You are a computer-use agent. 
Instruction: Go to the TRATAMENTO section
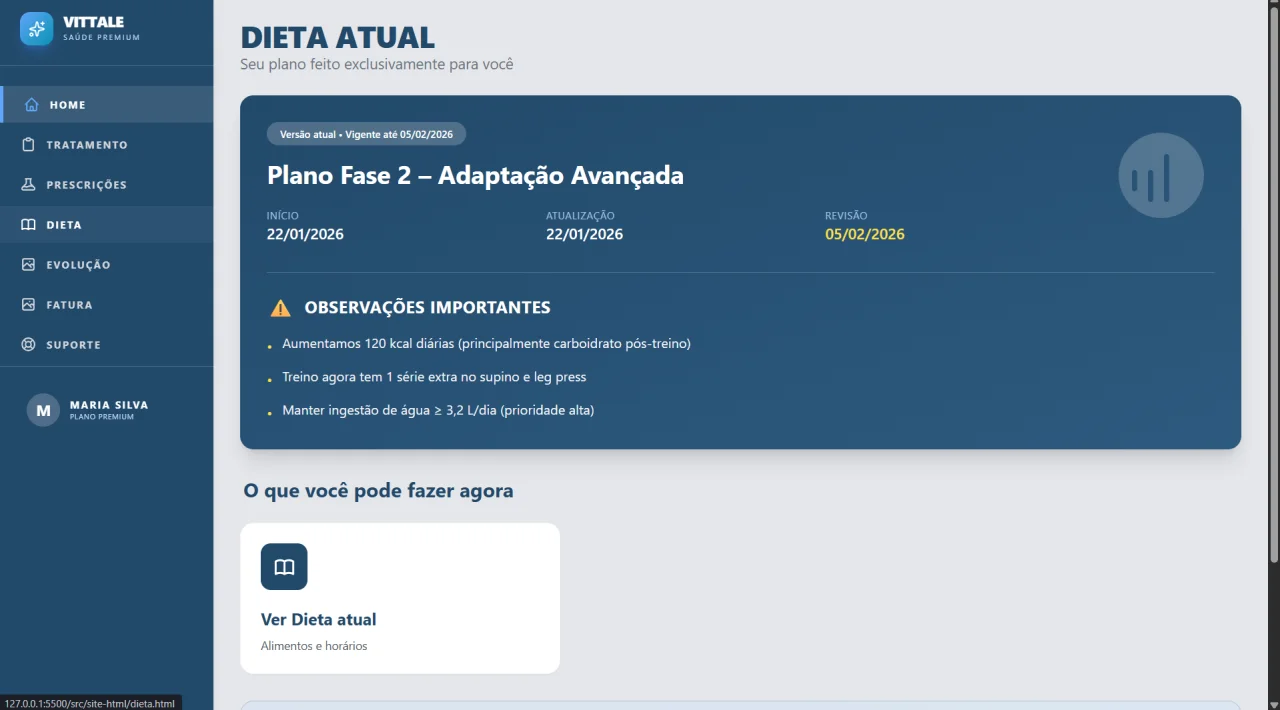pos(107,145)
